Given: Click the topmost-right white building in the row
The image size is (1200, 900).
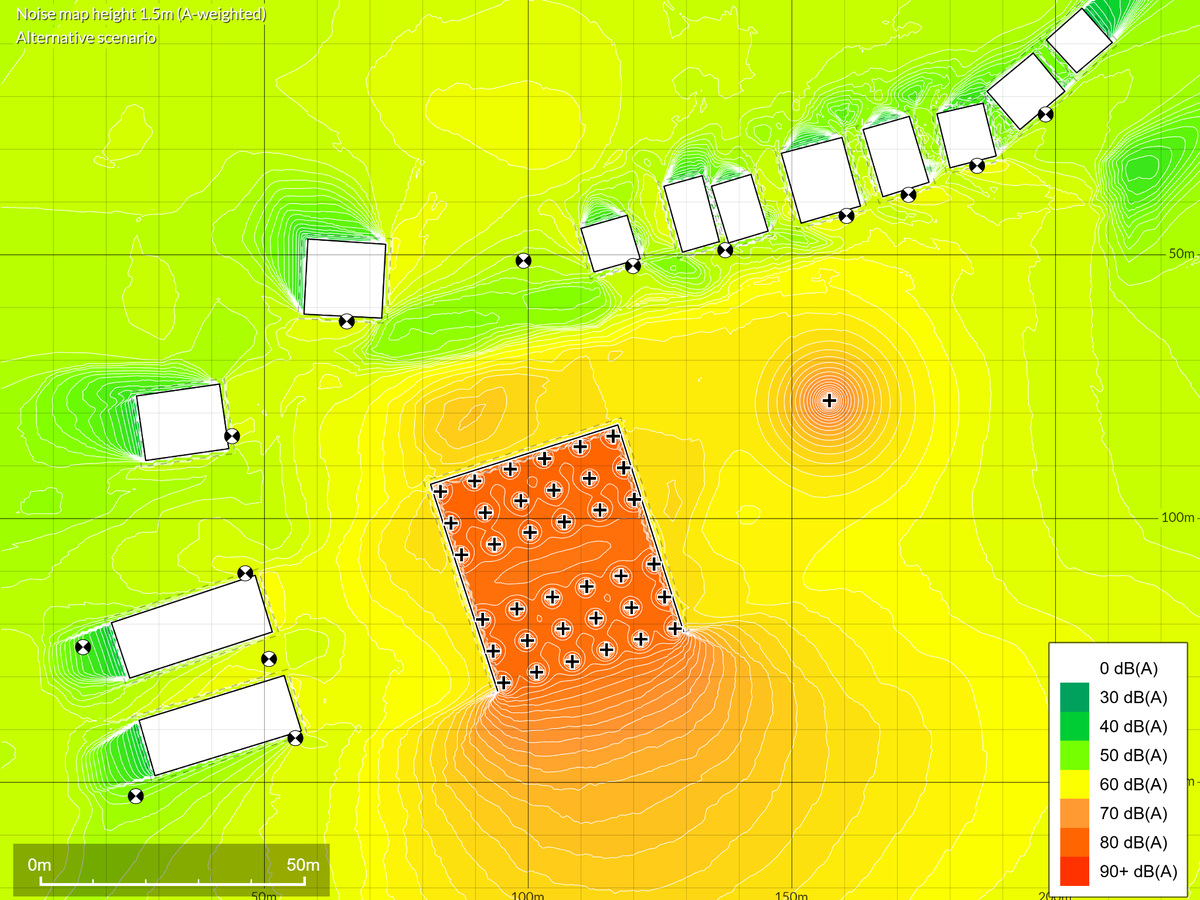Looking at the screenshot, I should click(x=1079, y=40).
